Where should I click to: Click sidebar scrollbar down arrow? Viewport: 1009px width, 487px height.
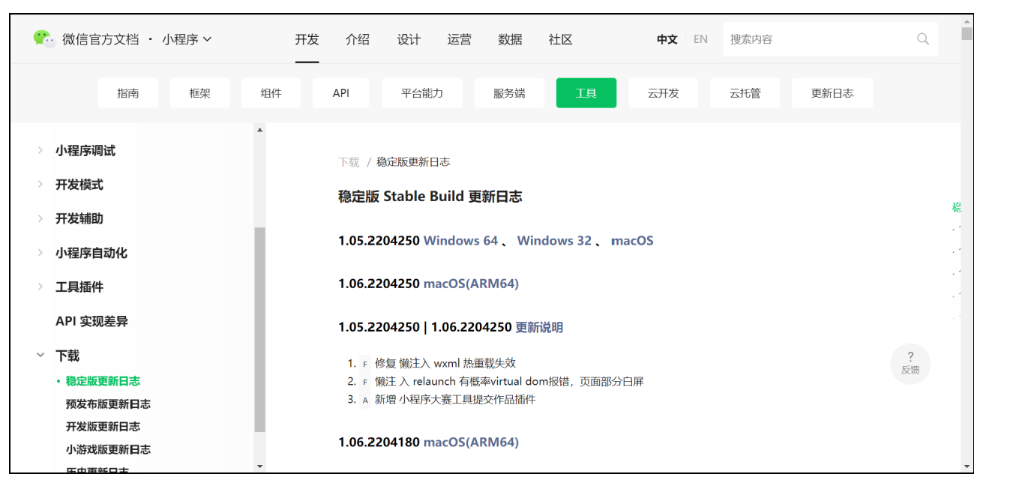[260, 466]
